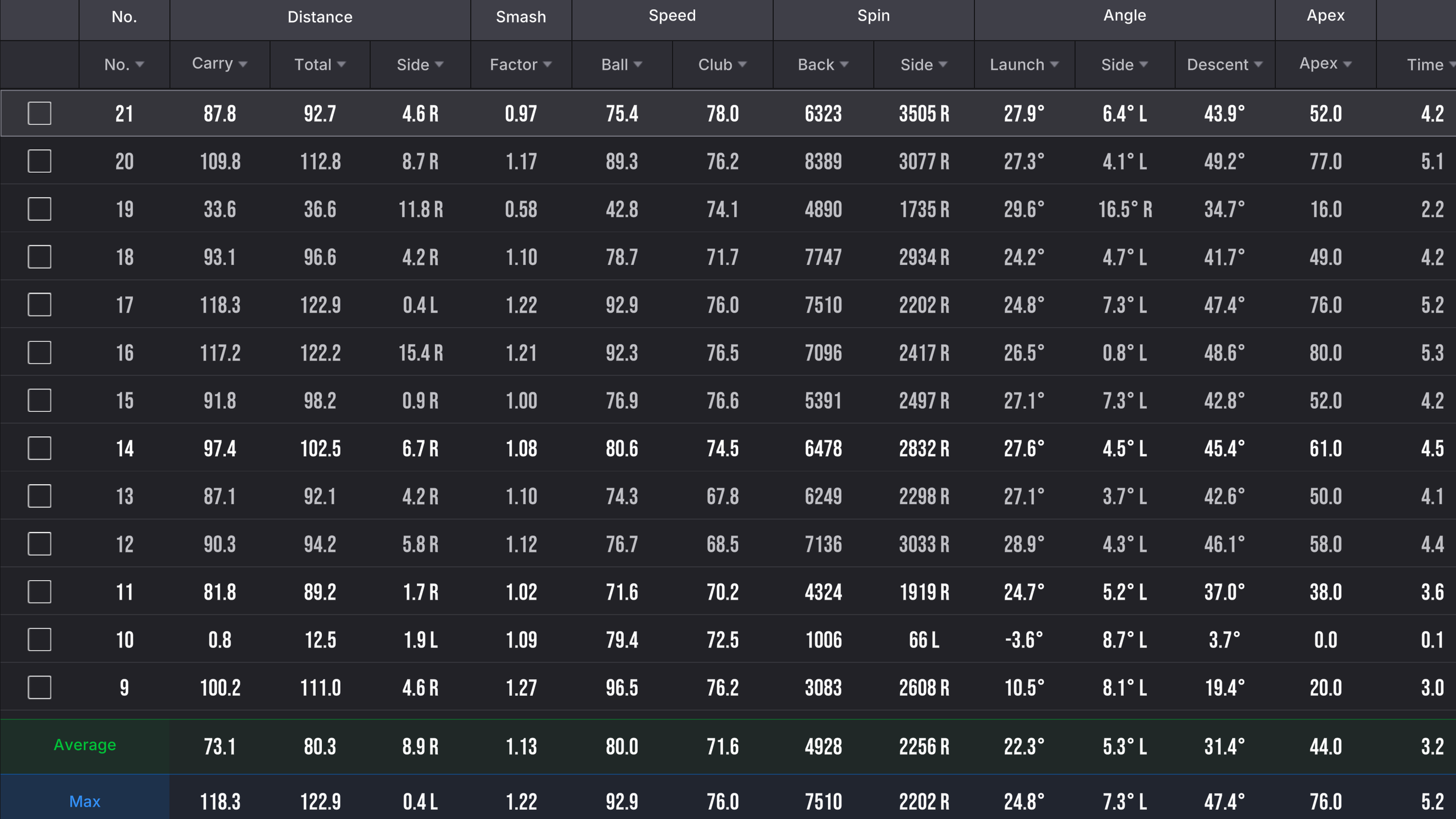Click average carry value 73.1
Image resolution: width=1456 pixels, height=819 pixels.
[220, 746]
